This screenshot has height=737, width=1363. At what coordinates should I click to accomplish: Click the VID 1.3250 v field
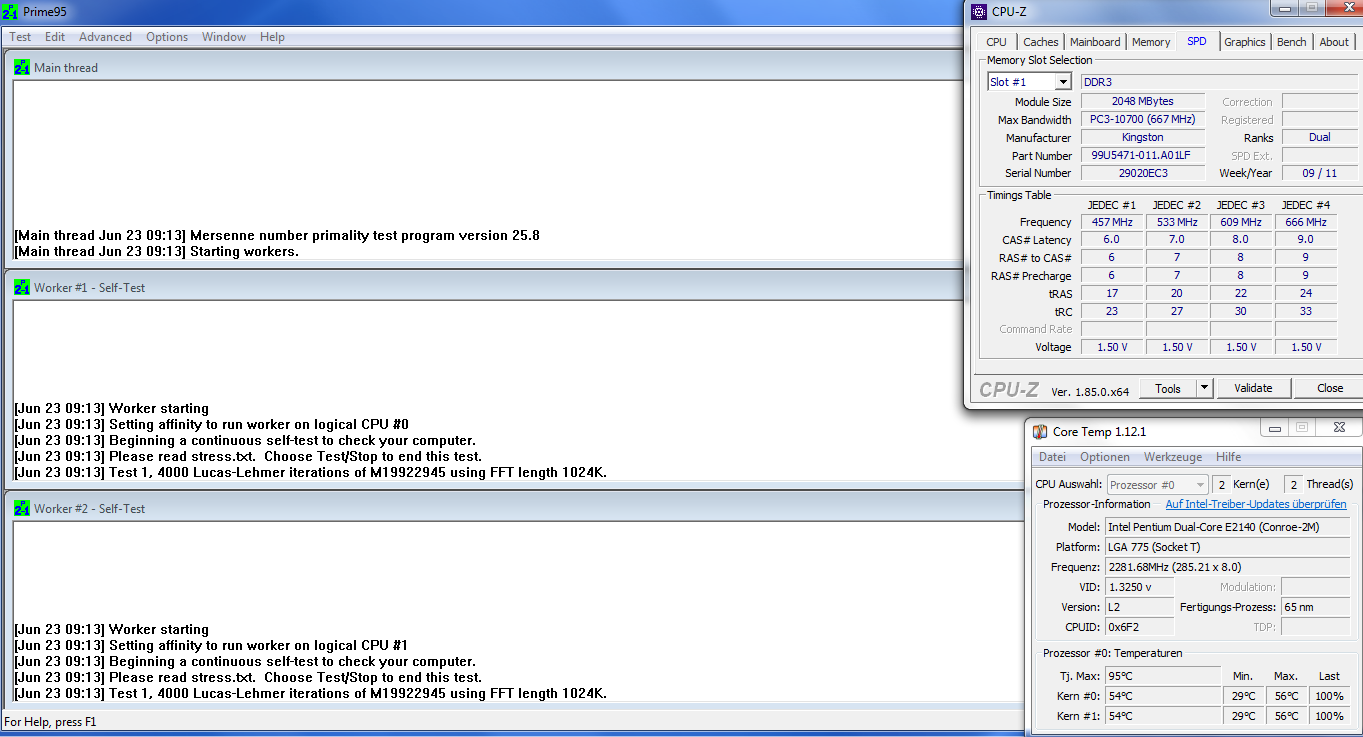point(1140,587)
